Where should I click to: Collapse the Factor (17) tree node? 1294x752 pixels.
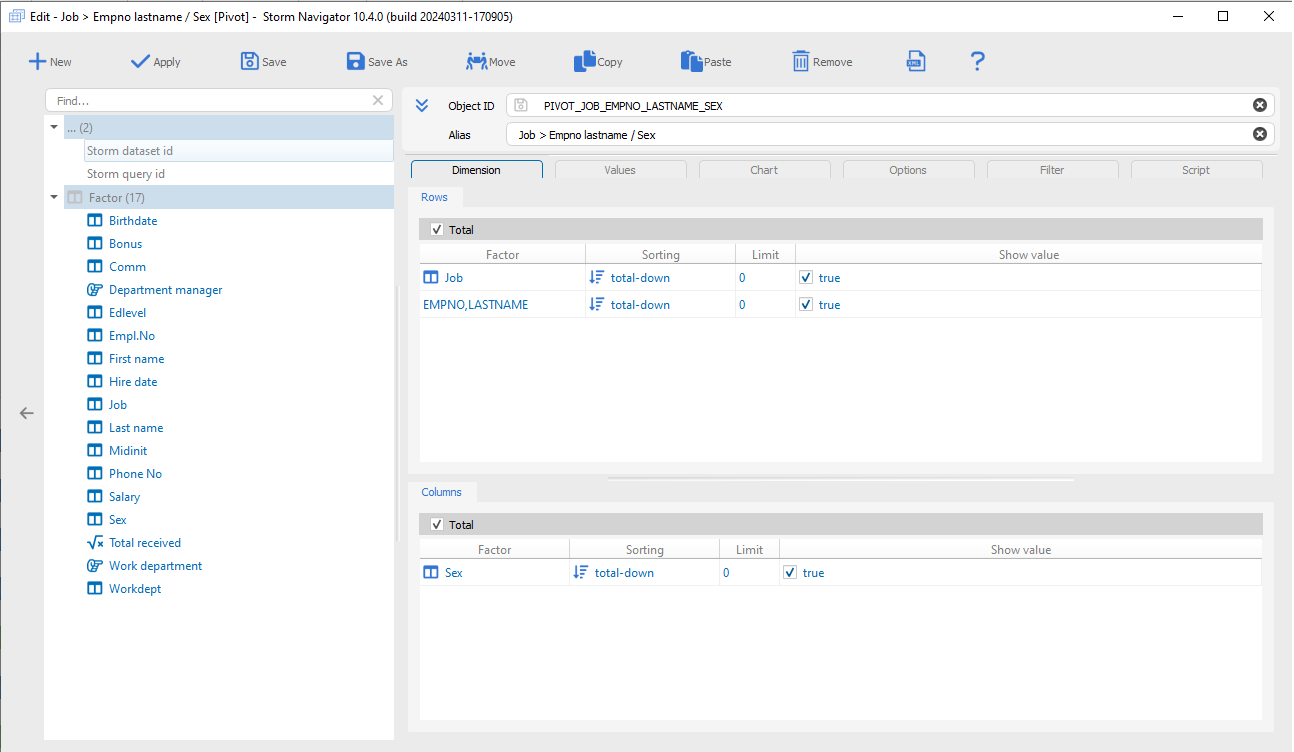(x=54, y=198)
